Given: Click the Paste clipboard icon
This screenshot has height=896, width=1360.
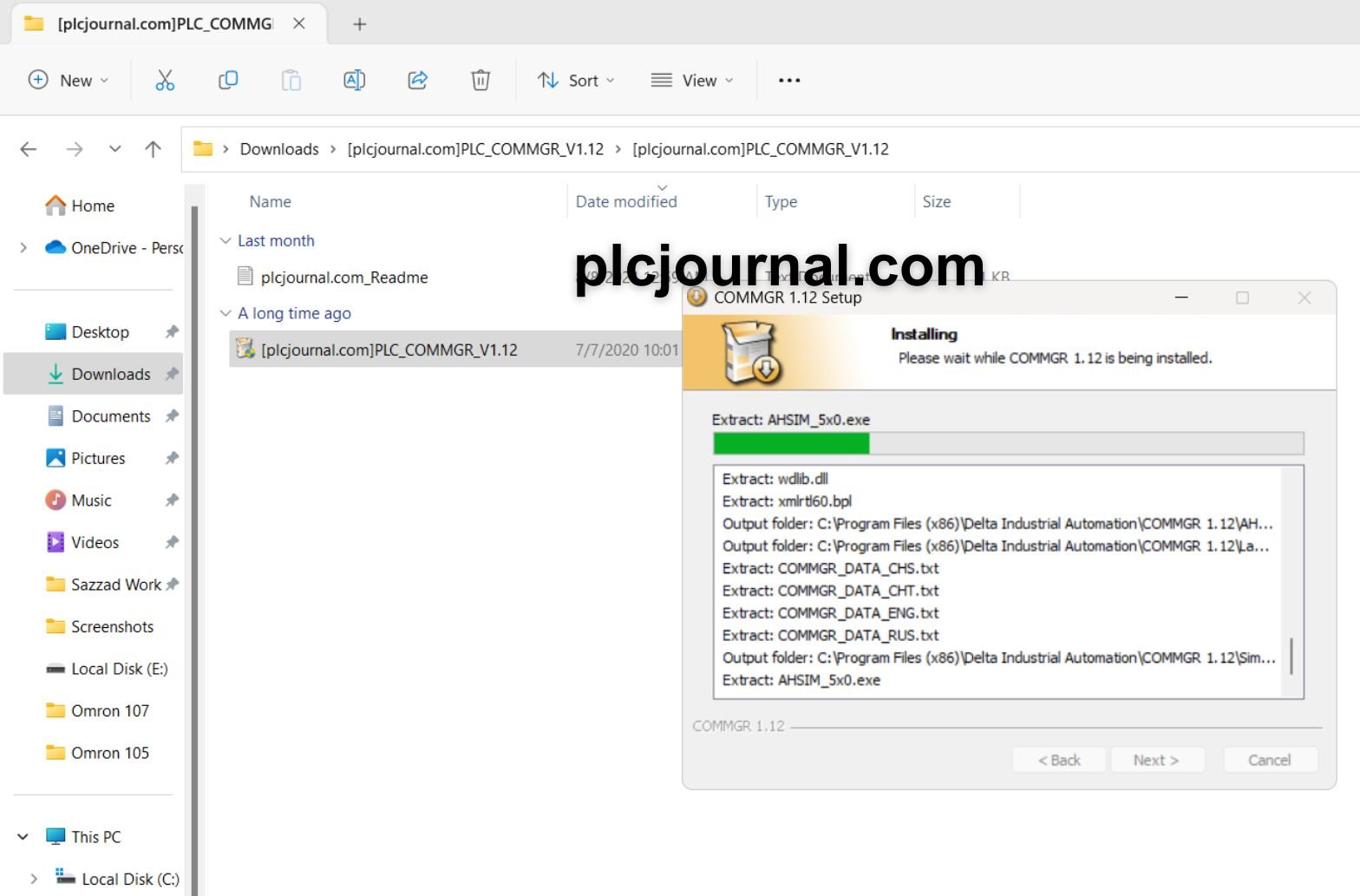Looking at the screenshot, I should 291,81.
